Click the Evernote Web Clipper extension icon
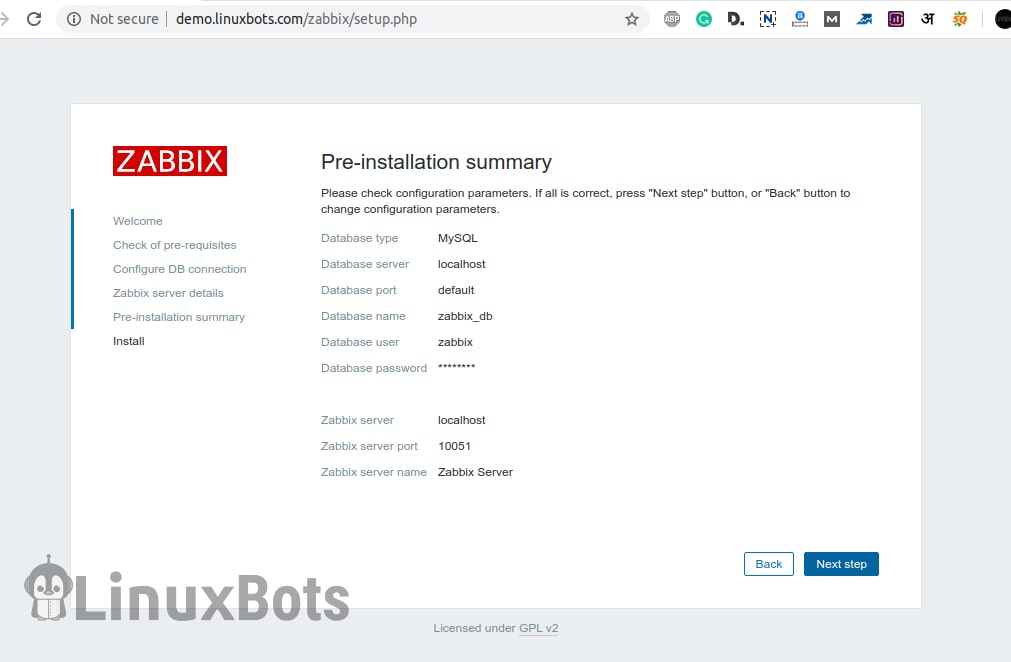This screenshot has width=1011, height=662. [x=768, y=18]
